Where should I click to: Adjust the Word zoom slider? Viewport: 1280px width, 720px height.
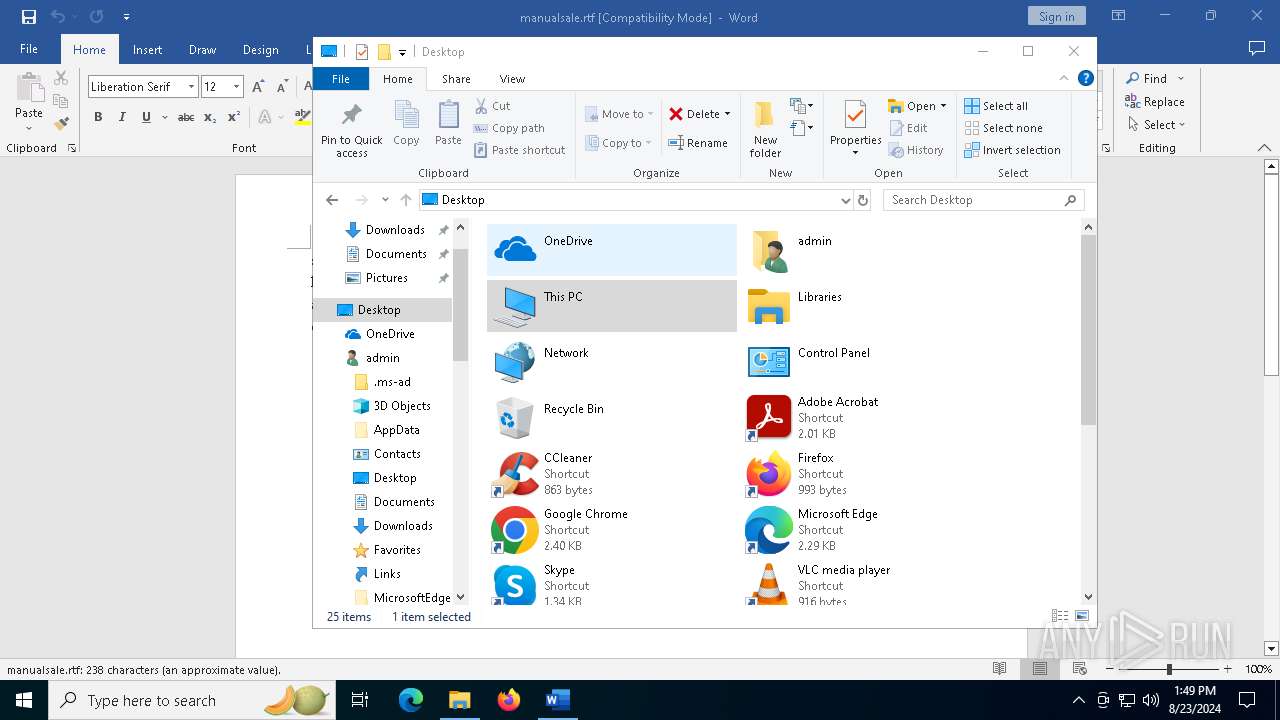pyautogui.click(x=1169, y=669)
